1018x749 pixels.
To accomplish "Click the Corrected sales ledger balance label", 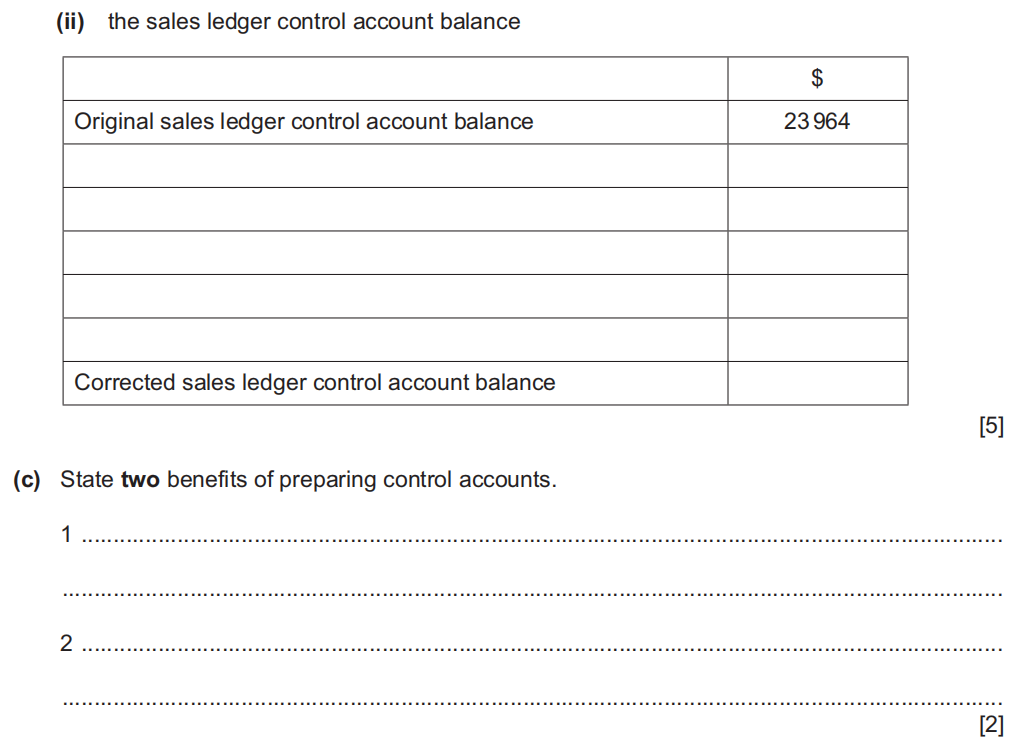I will coord(315,383).
